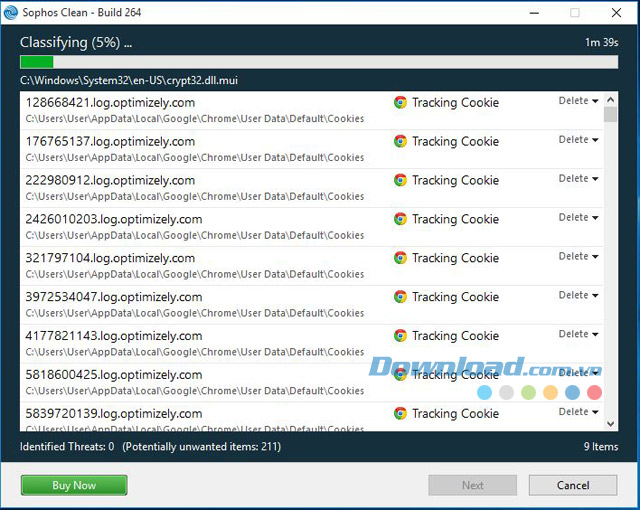Open Delete dropdown for 2426010203.log.optimizely.com
Image resolution: width=640 pixels, height=510 pixels.
click(x=578, y=217)
